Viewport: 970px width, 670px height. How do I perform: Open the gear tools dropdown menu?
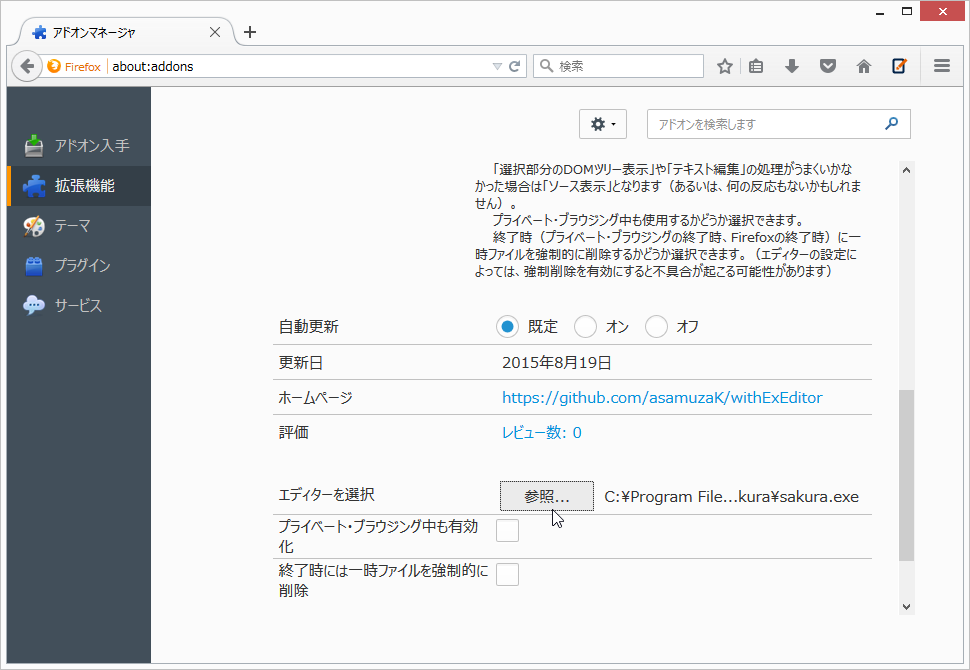(602, 123)
